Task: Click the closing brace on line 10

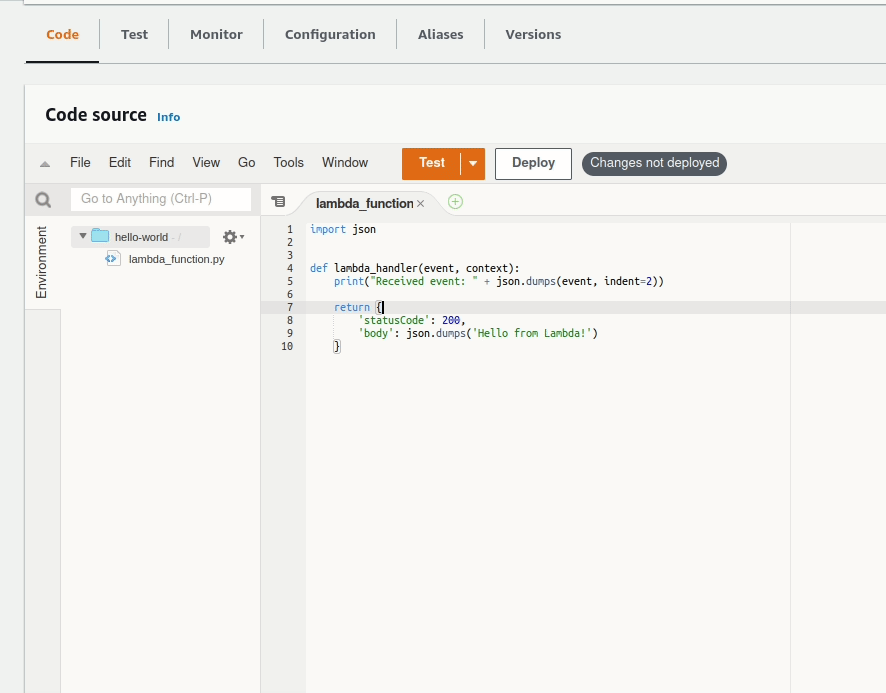Action: click(337, 346)
